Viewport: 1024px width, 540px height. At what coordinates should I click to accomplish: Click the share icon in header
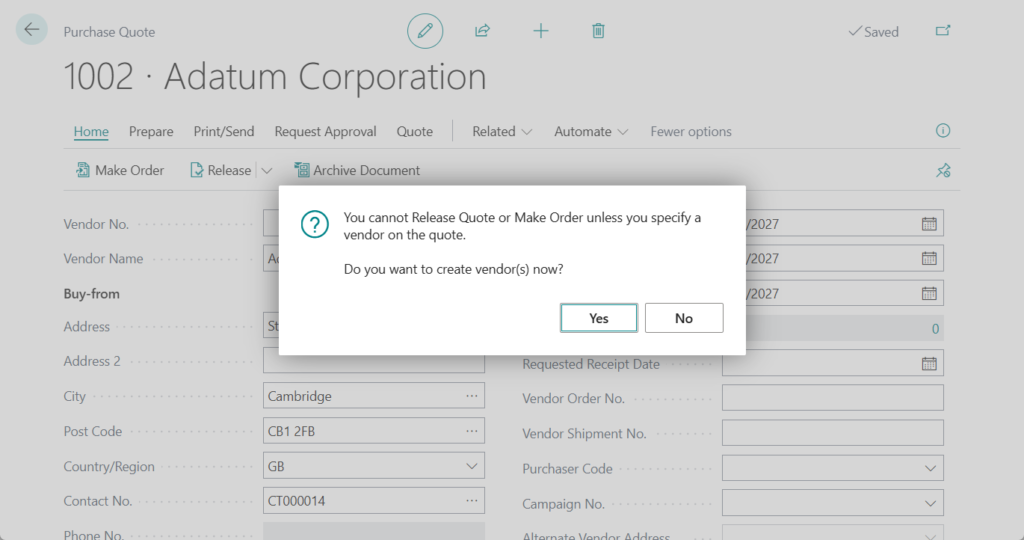(x=482, y=31)
